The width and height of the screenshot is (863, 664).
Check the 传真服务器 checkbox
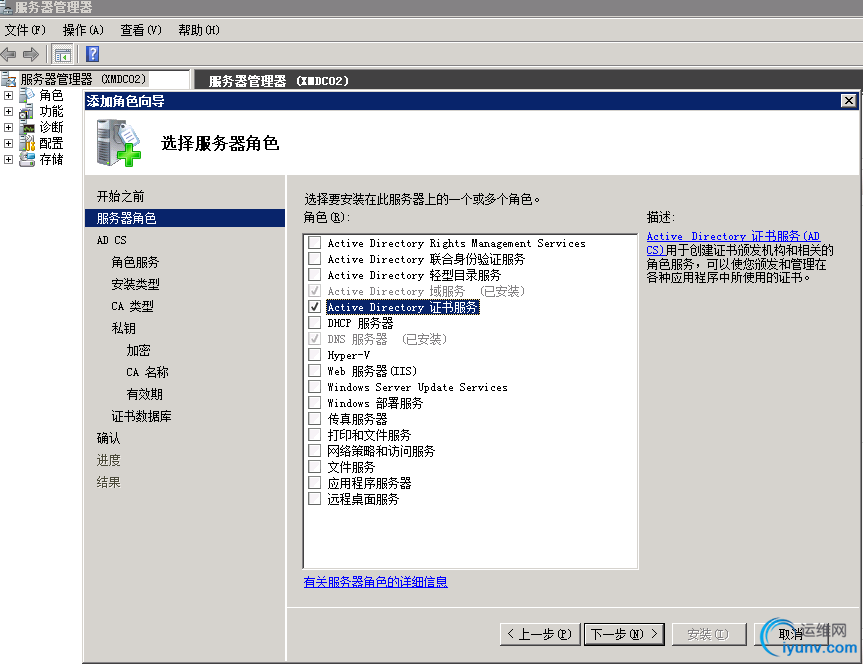point(314,418)
